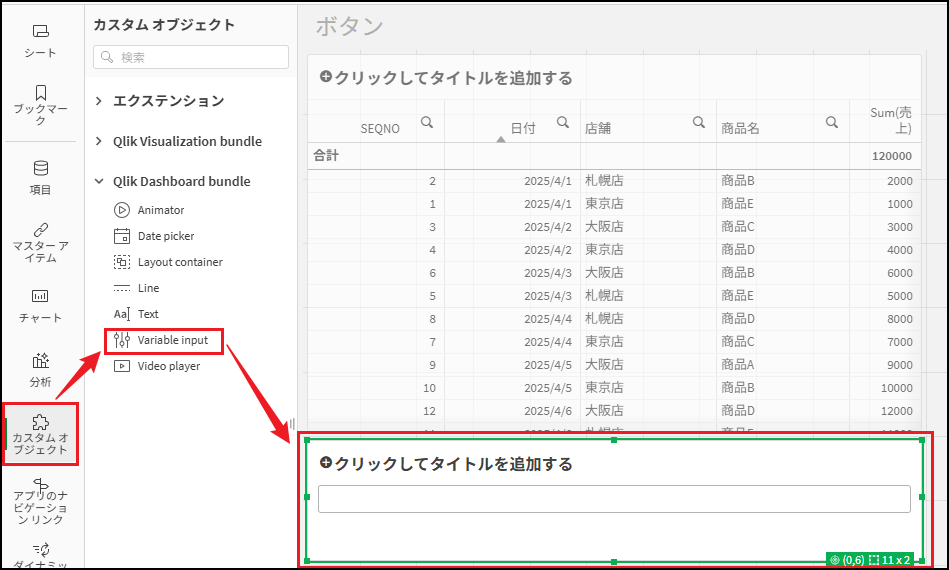This screenshot has width=949, height=570.
Task: Sort by the SEQNO column header
Action: [x=380, y=128]
